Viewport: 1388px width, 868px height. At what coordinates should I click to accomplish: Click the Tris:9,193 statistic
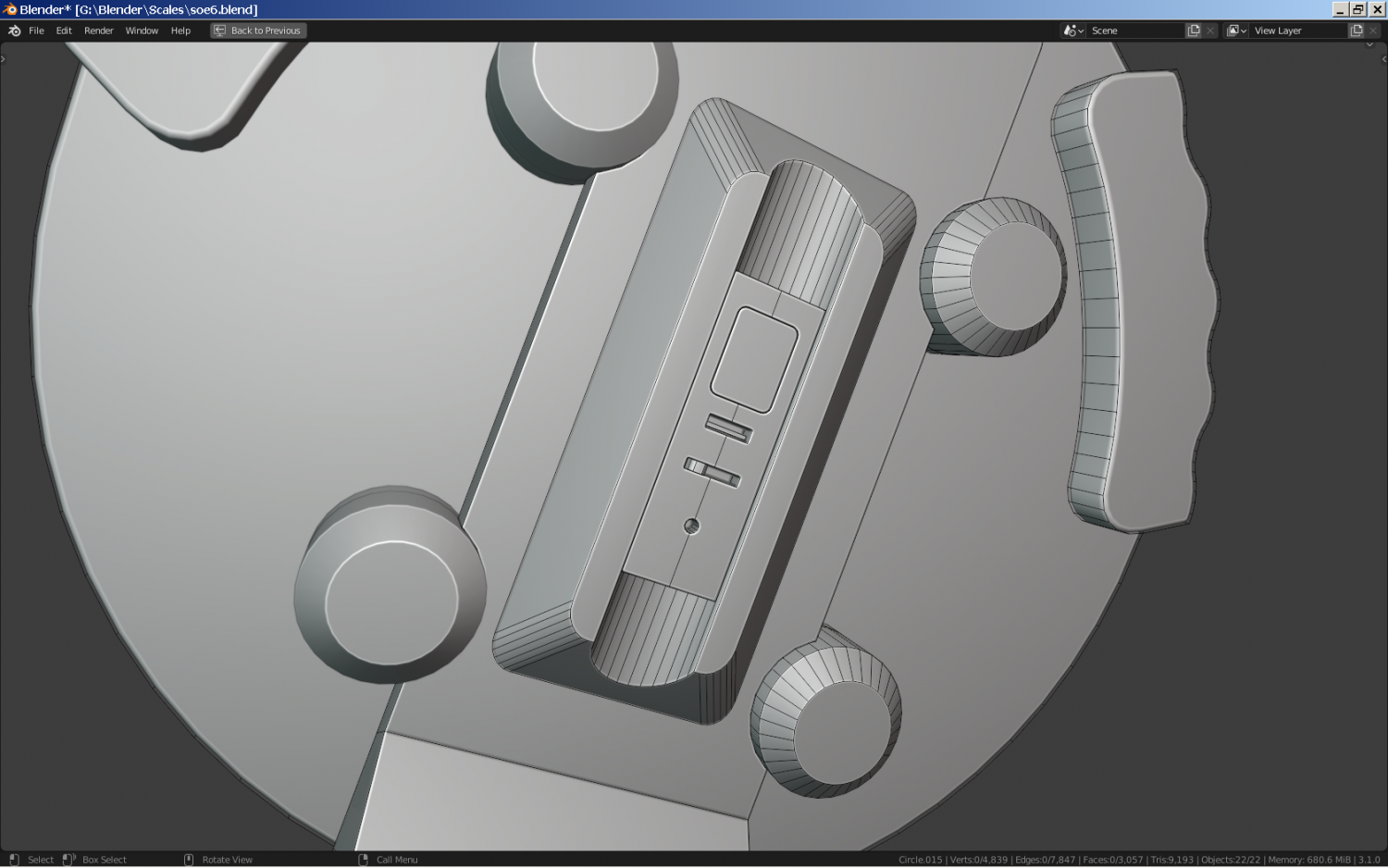[1171, 860]
